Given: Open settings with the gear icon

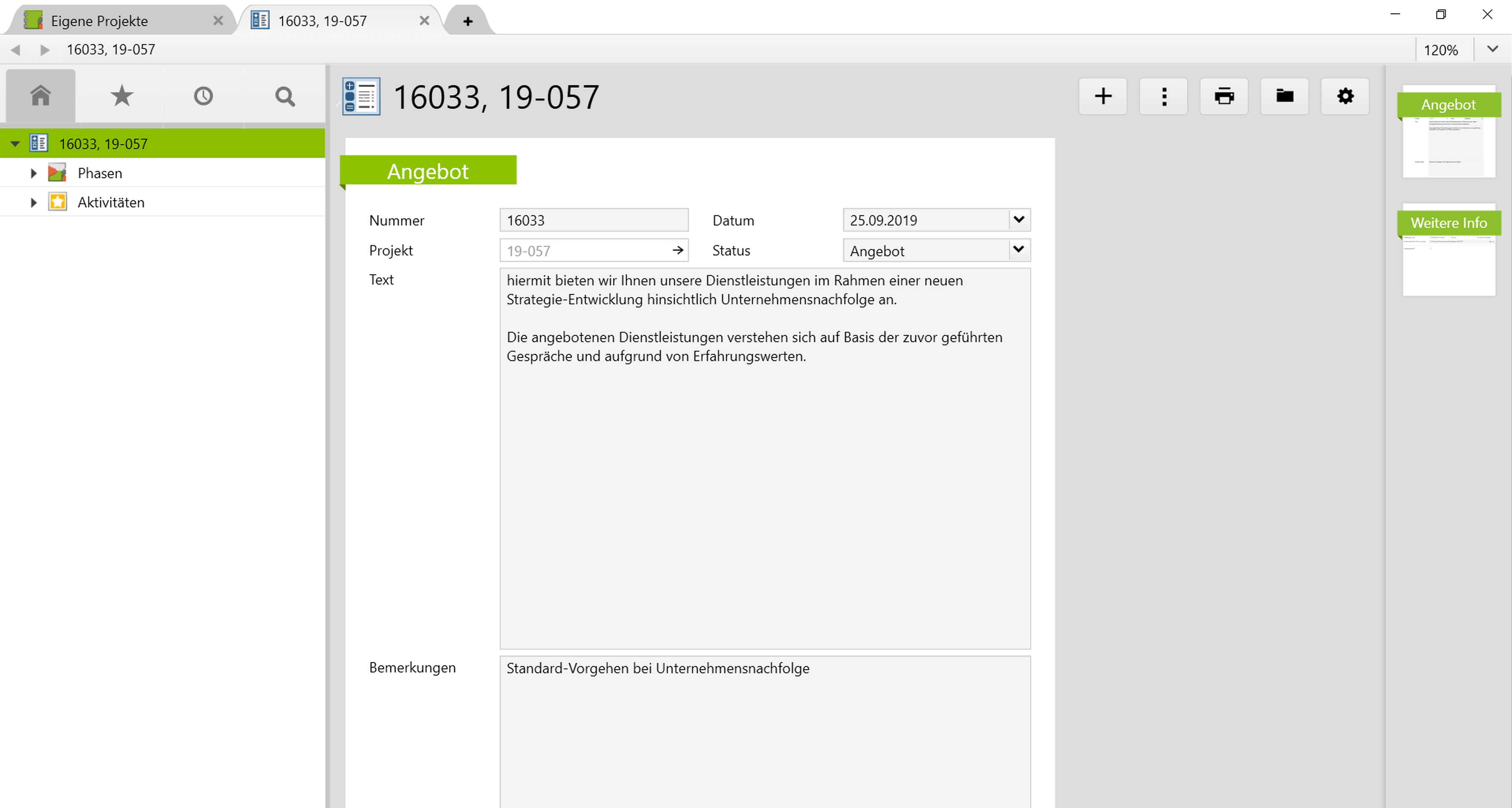Looking at the screenshot, I should pos(1345,96).
